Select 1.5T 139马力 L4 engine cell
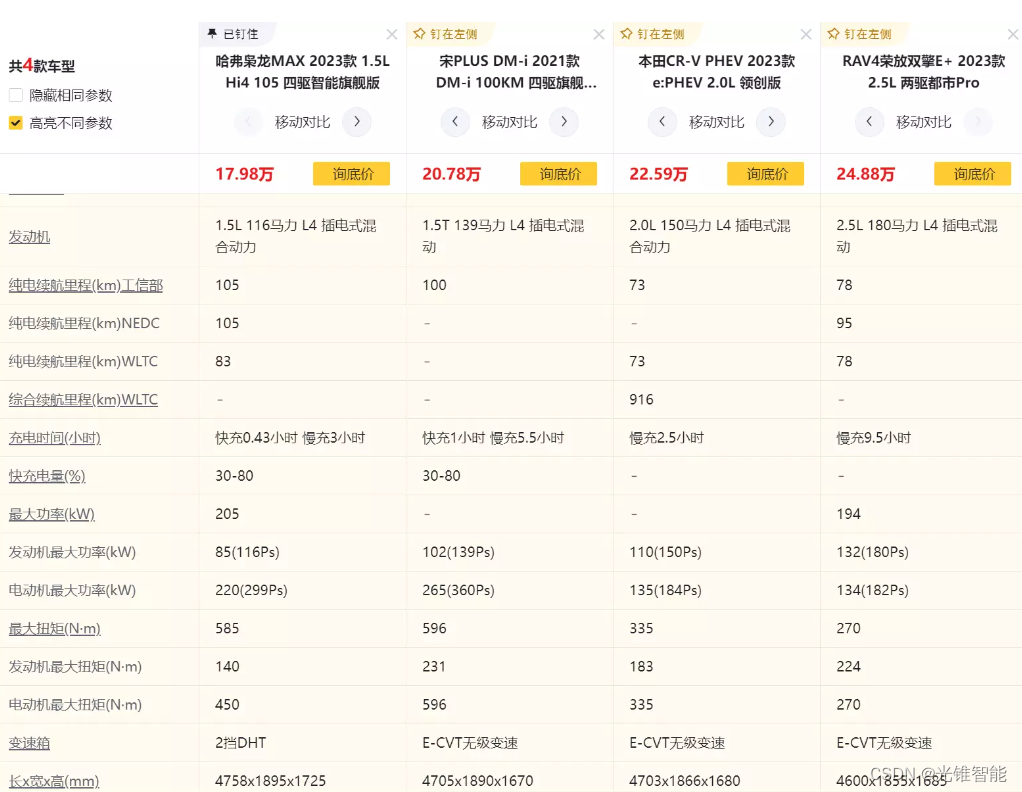This screenshot has width=1022, height=792. point(503,237)
